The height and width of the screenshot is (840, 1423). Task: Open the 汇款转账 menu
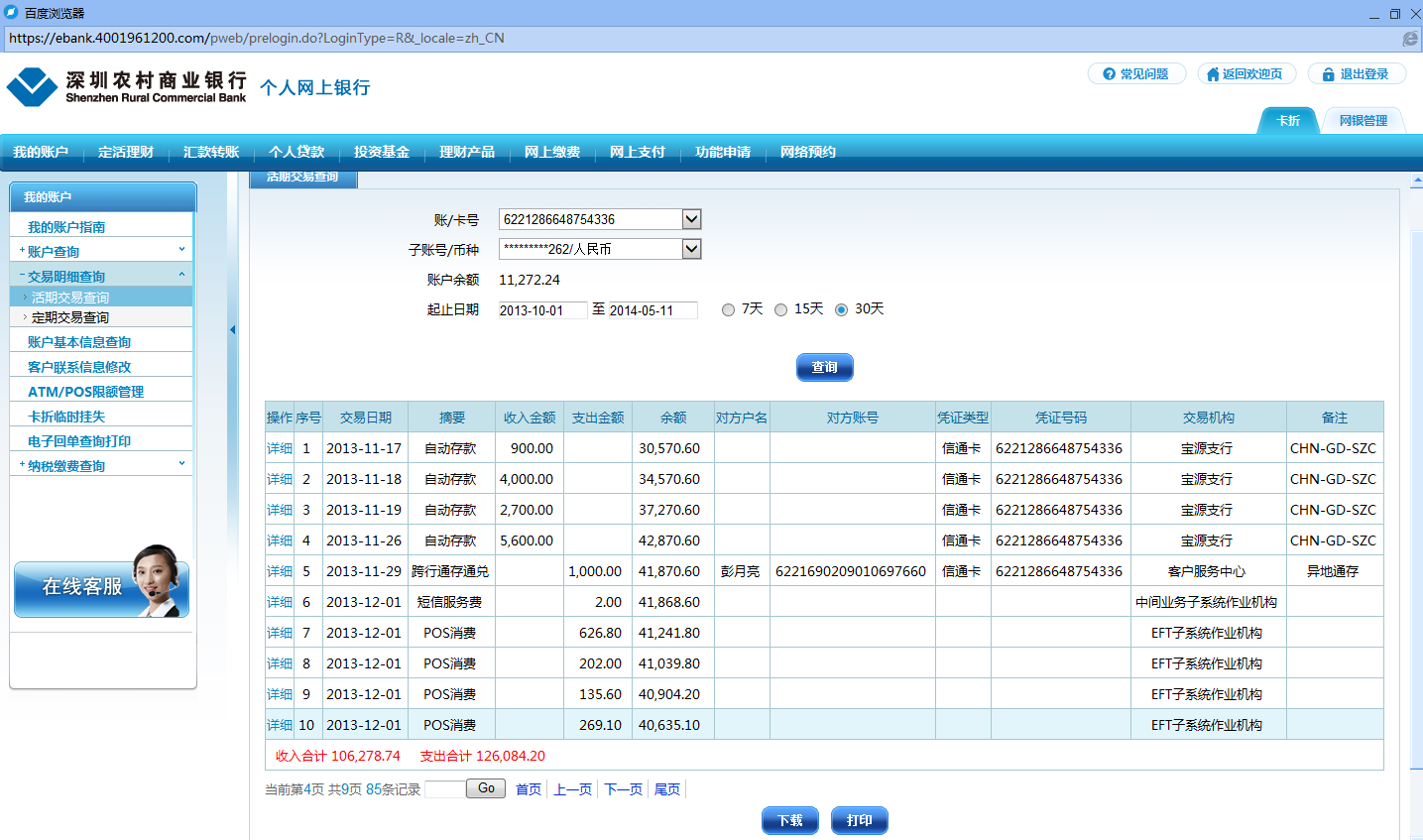tap(211, 152)
